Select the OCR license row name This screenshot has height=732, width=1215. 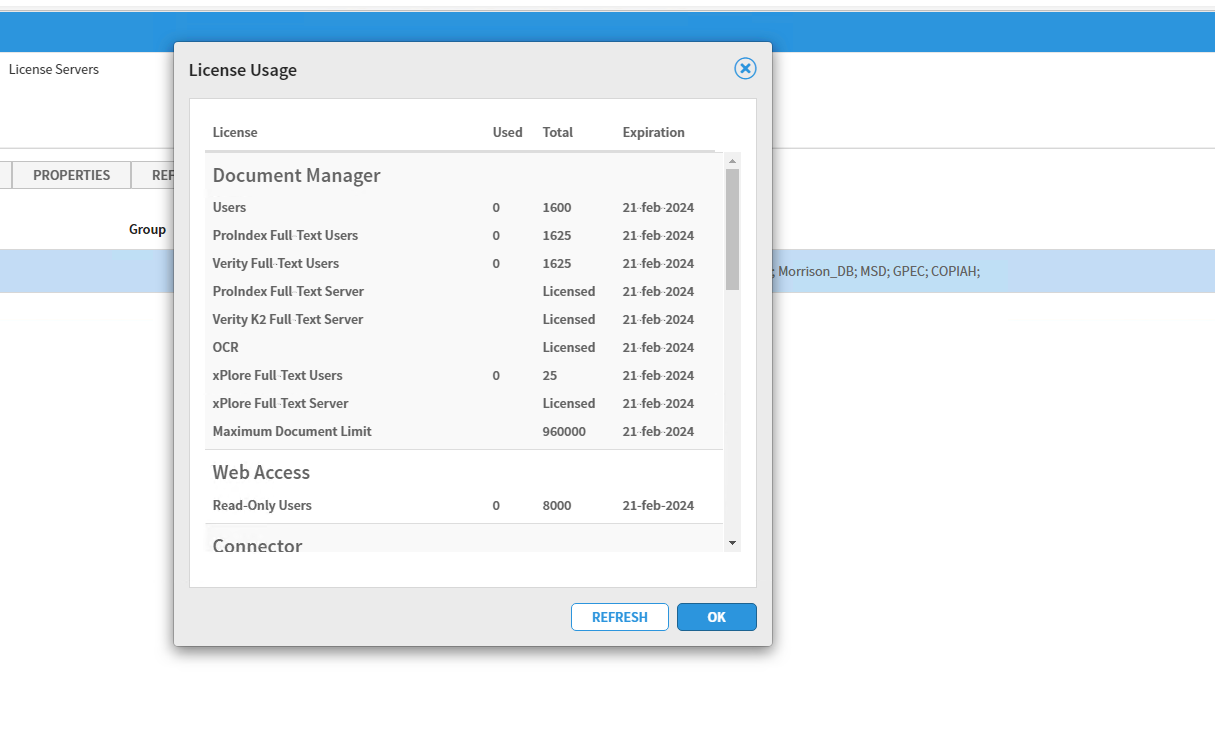point(226,347)
